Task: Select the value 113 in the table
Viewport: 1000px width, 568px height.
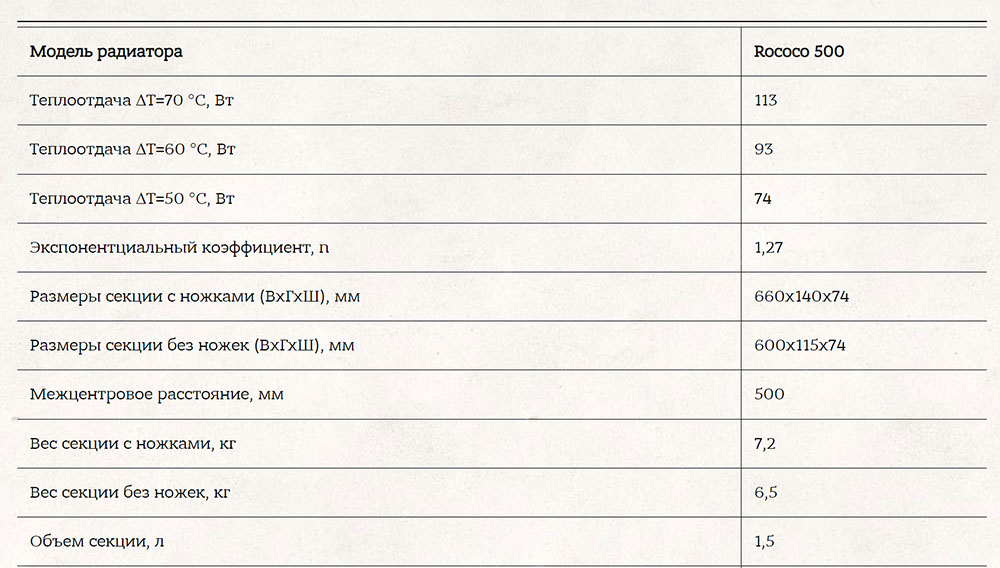Action: (765, 100)
